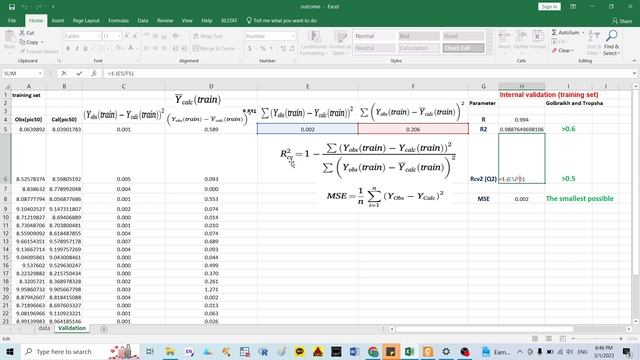
Task: Click the Insert Function fx icon
Action: (x=94, y=73)
